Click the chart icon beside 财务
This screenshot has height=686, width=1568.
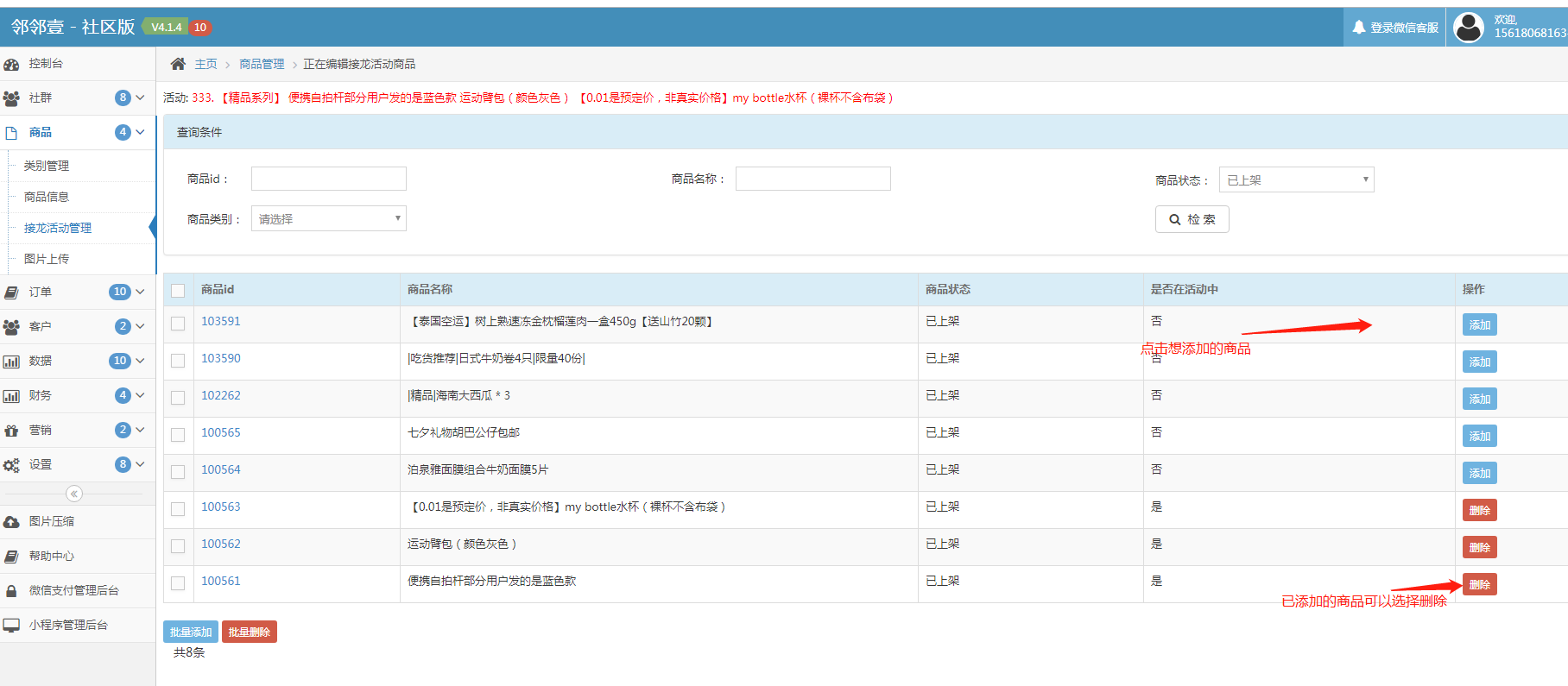coord(11,396)
